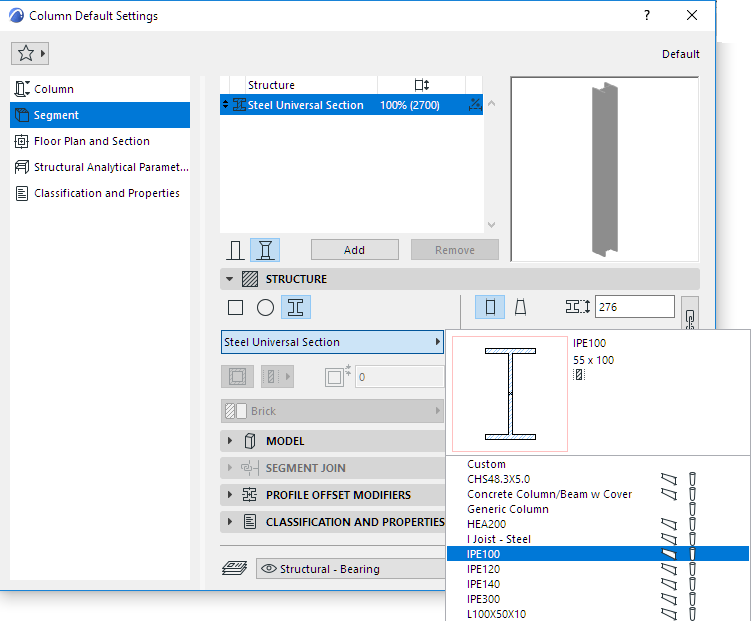This screenshot has height=621, width=753.
Task: Click the profile dimension icon beside 276
Action: 577,307
